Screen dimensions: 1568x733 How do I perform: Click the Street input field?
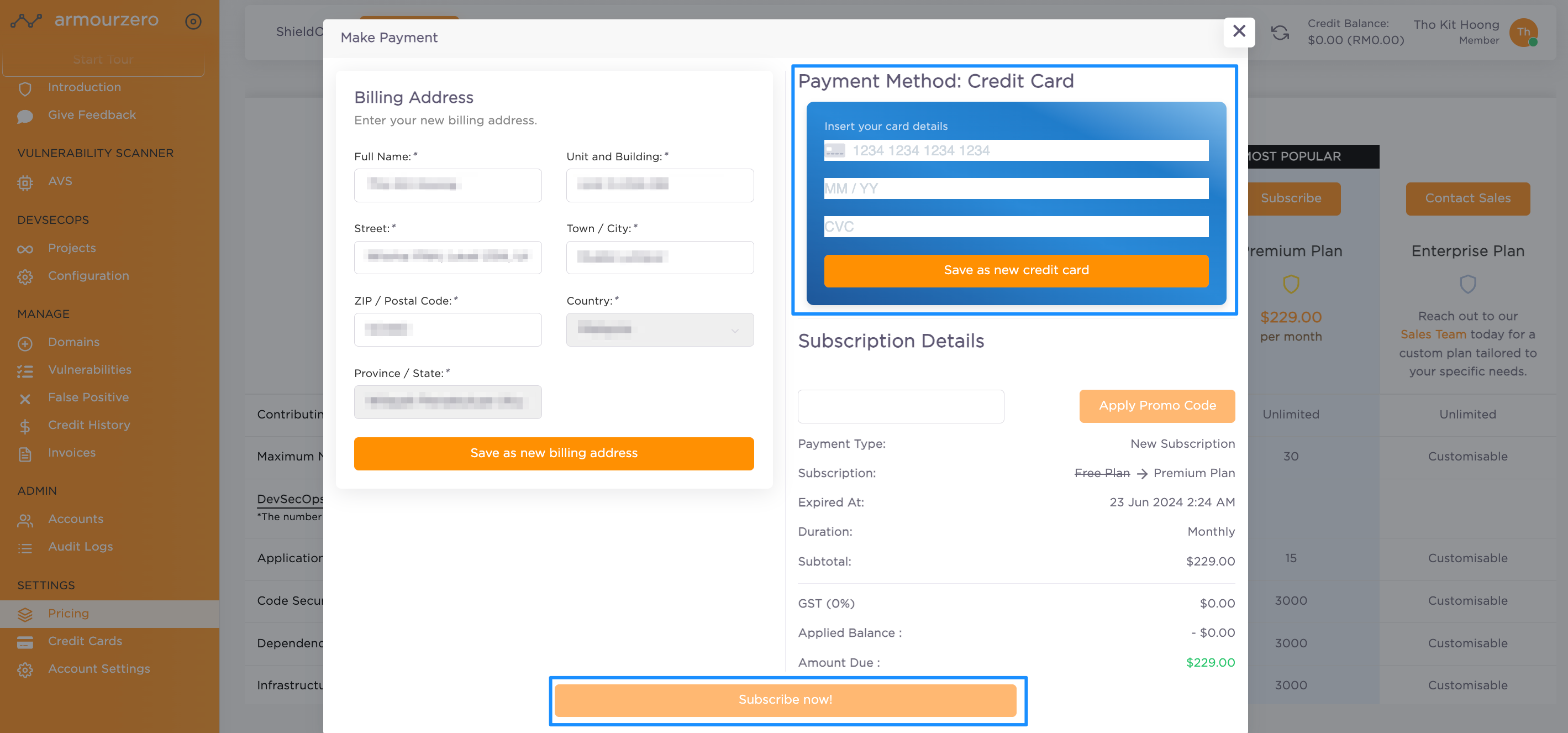click(448, 258)
